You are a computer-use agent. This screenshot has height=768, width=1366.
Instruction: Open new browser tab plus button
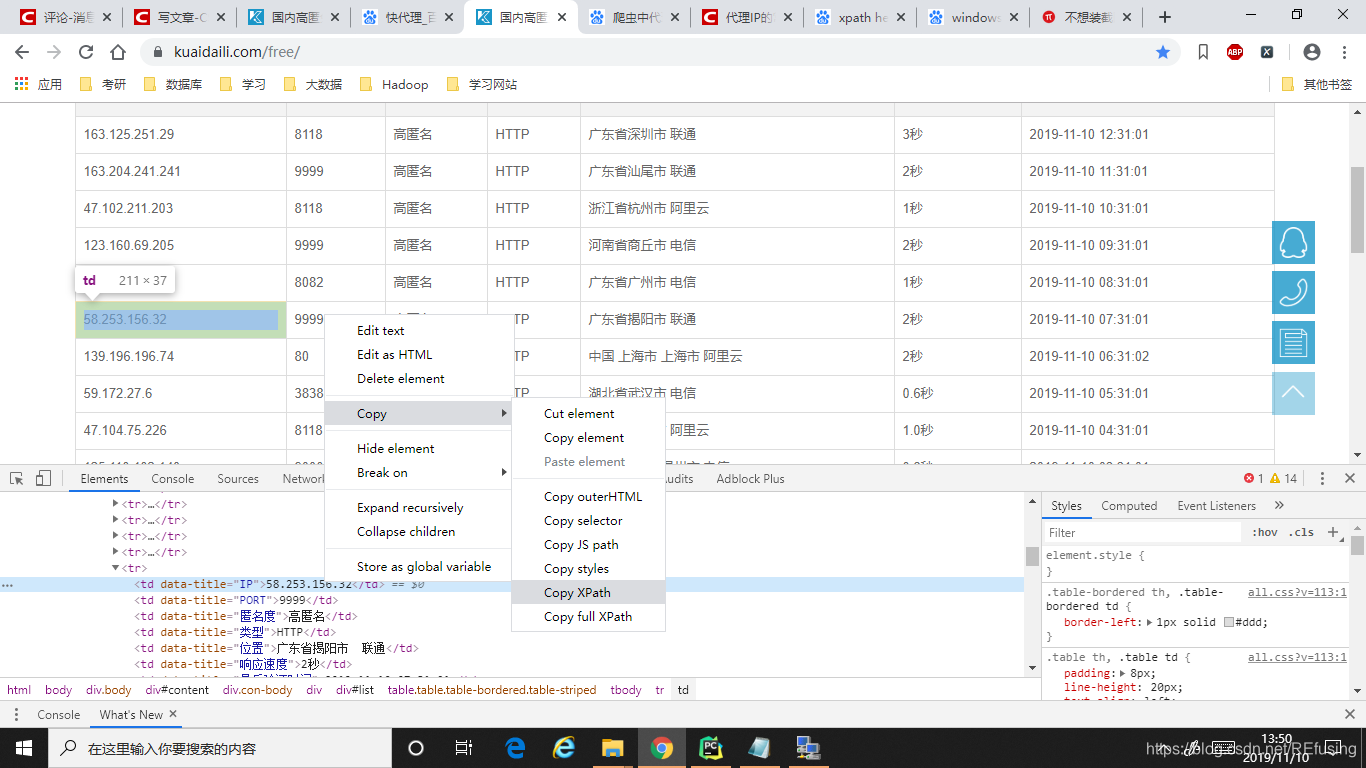(x=1165, y=17)
